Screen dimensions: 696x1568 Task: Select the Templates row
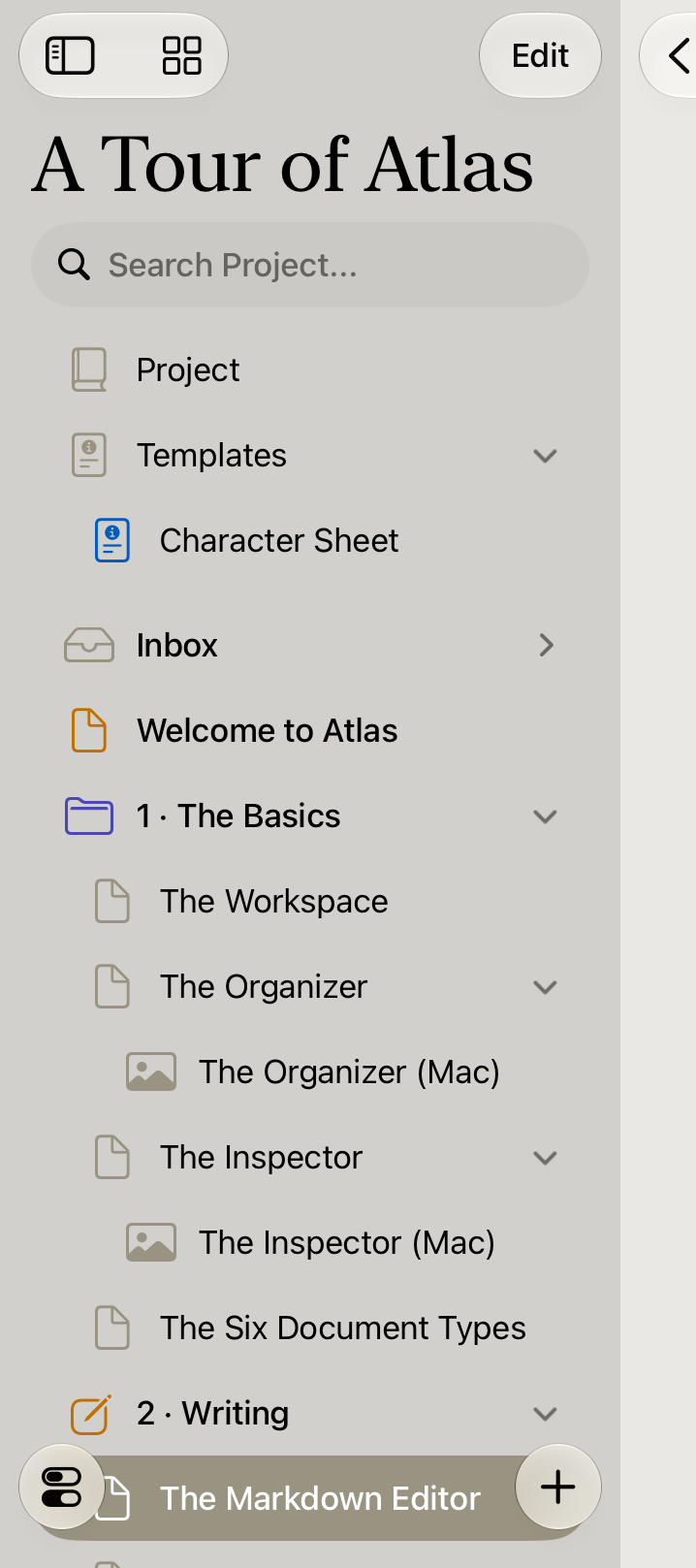click(x=310, y=455)
